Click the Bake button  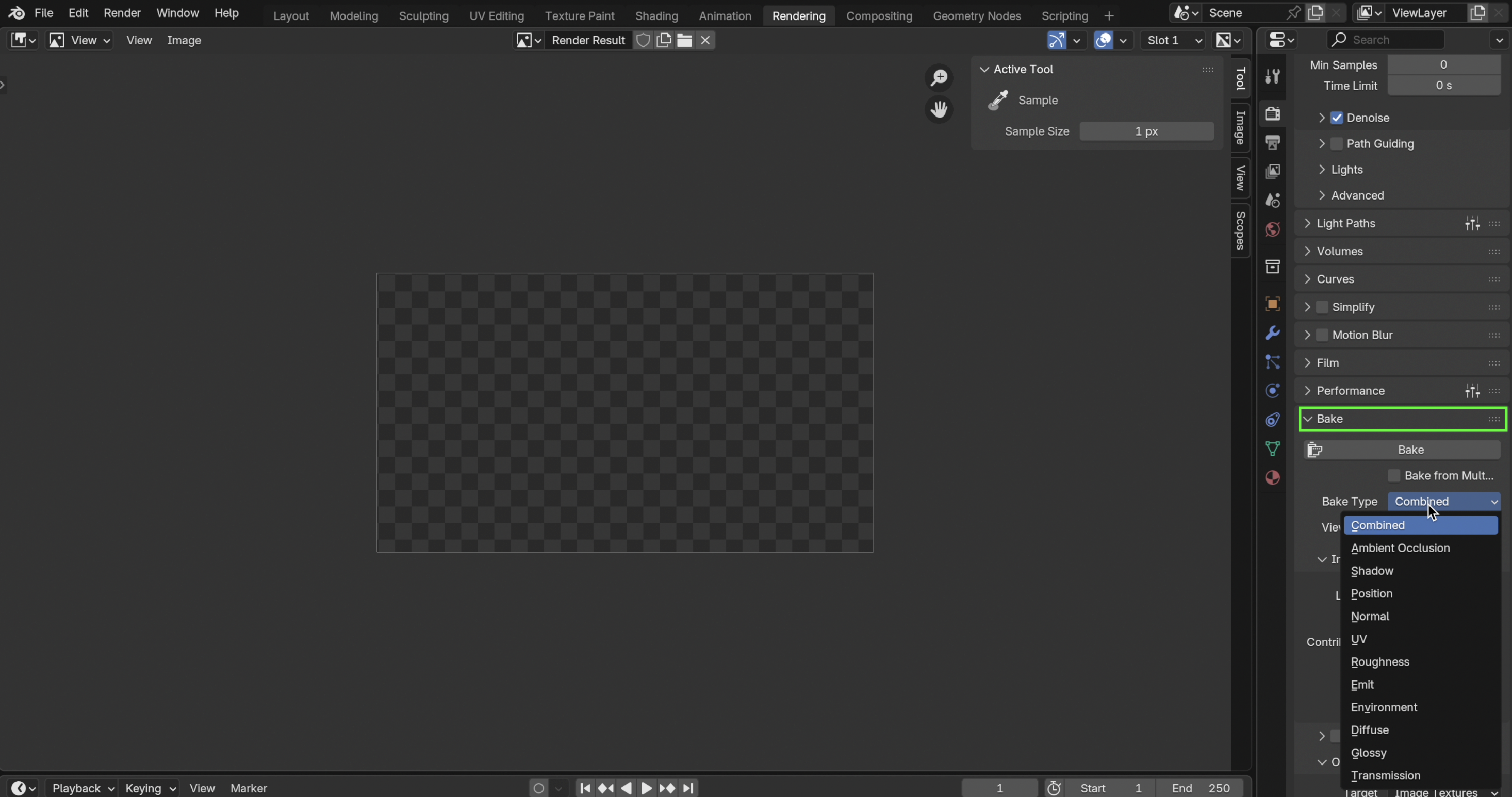1410,450
